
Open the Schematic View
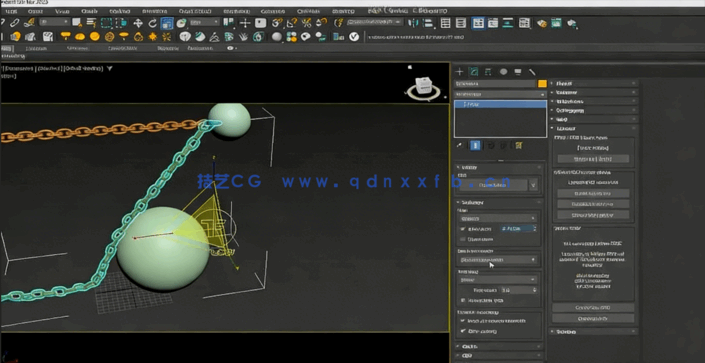point(509,22)
